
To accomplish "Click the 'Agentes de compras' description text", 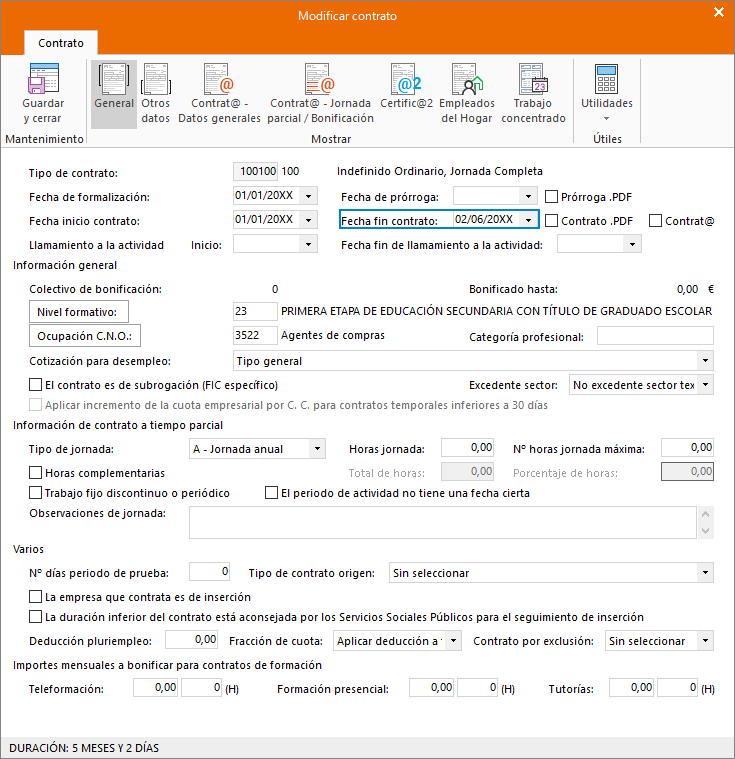I will (333, 335).
